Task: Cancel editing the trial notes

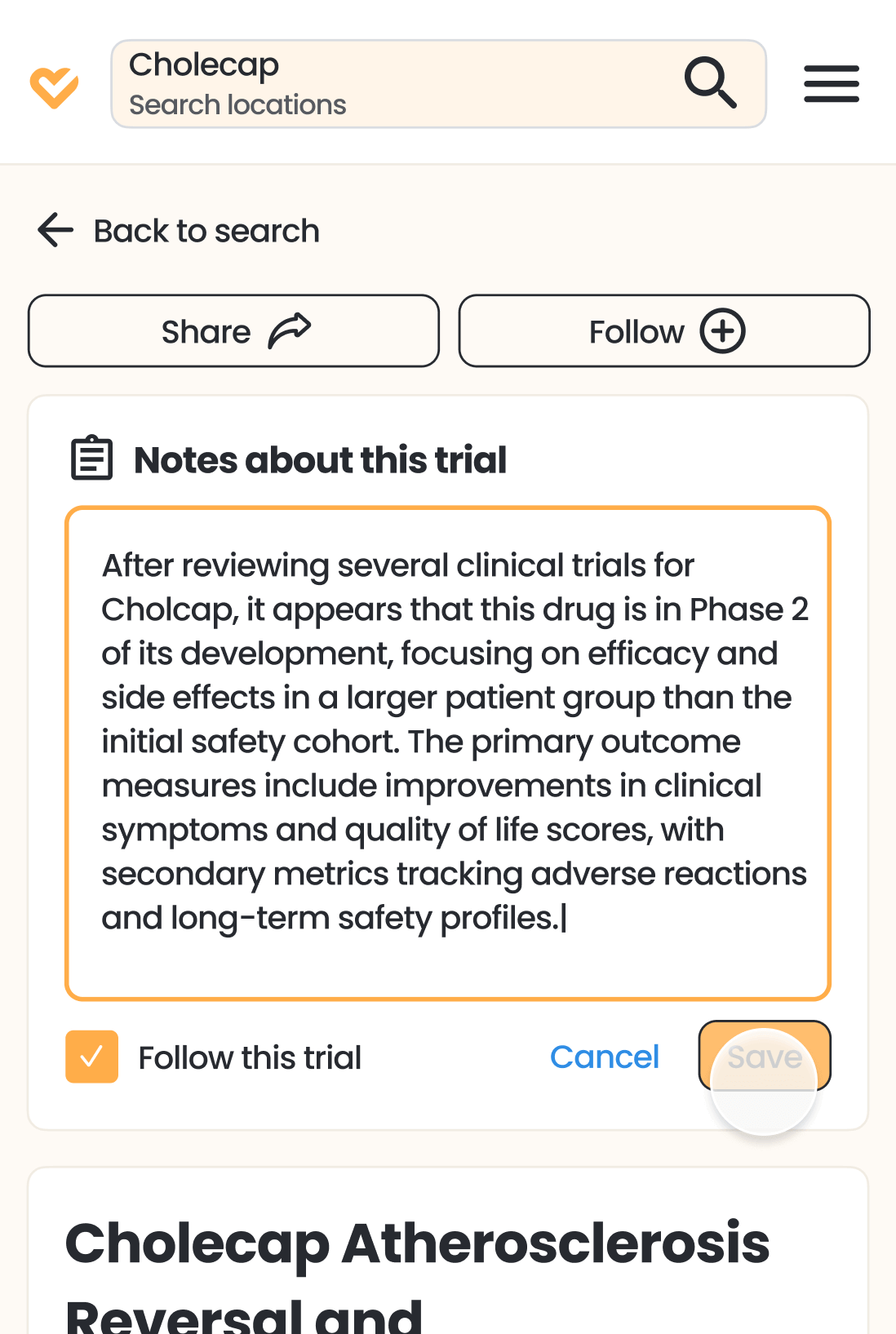Action: pyautogui.click(x=604, y=1057)
